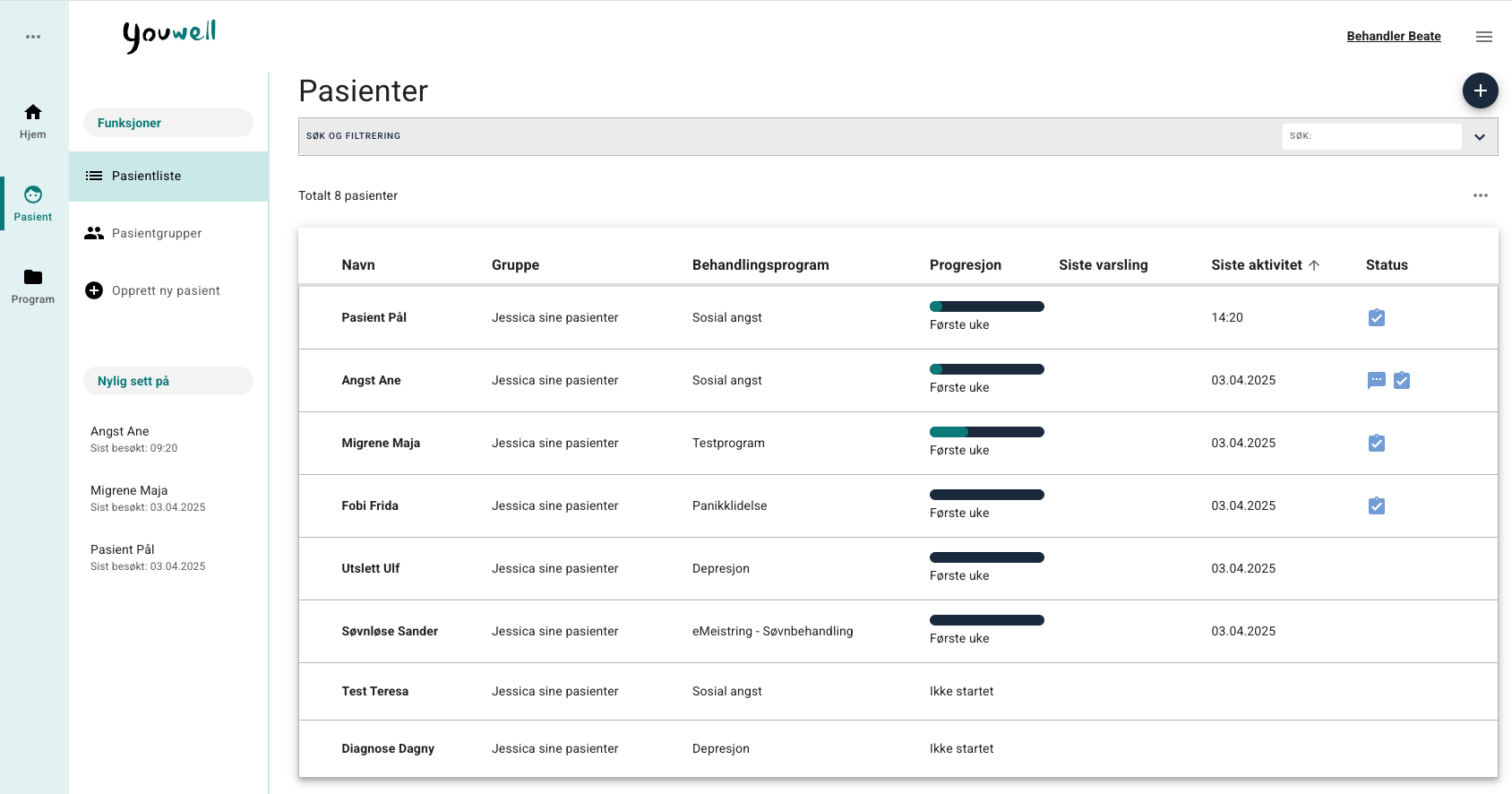Sort by the Gruppe column header
1512x794 pixels.
515,265
